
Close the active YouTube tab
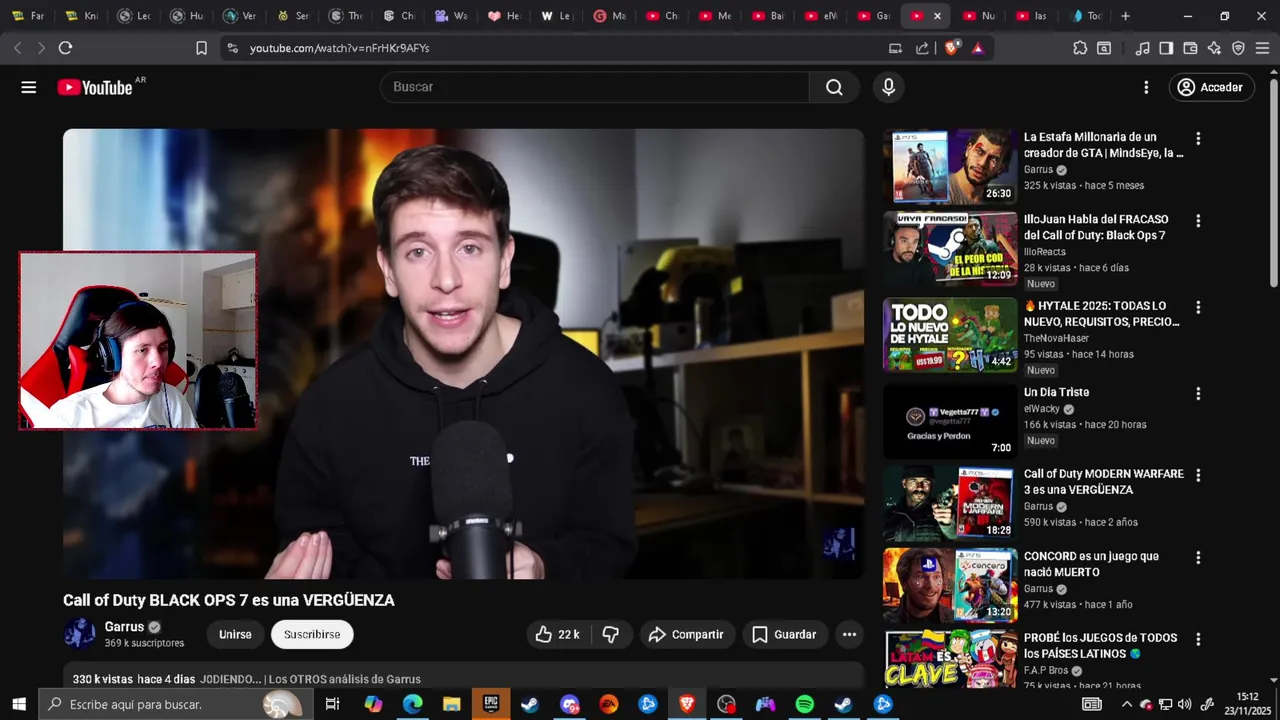937,16
